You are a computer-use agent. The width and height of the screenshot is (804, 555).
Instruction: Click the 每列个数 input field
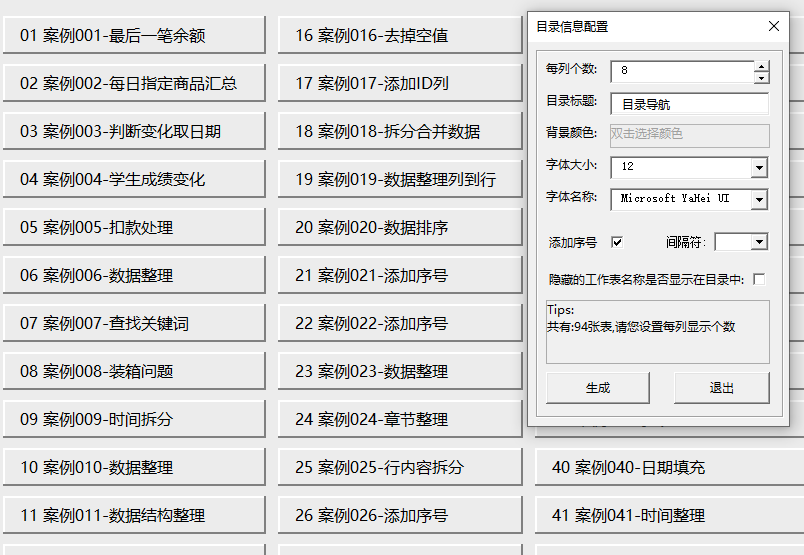pos(682,71)
